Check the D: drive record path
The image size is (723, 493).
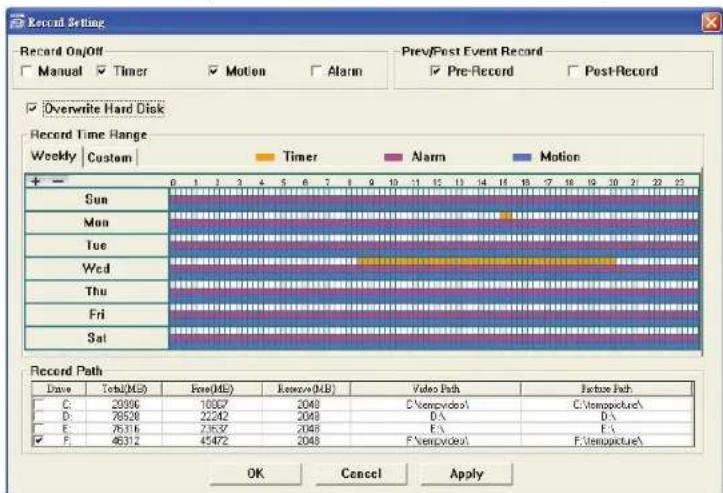coord(39,416)
